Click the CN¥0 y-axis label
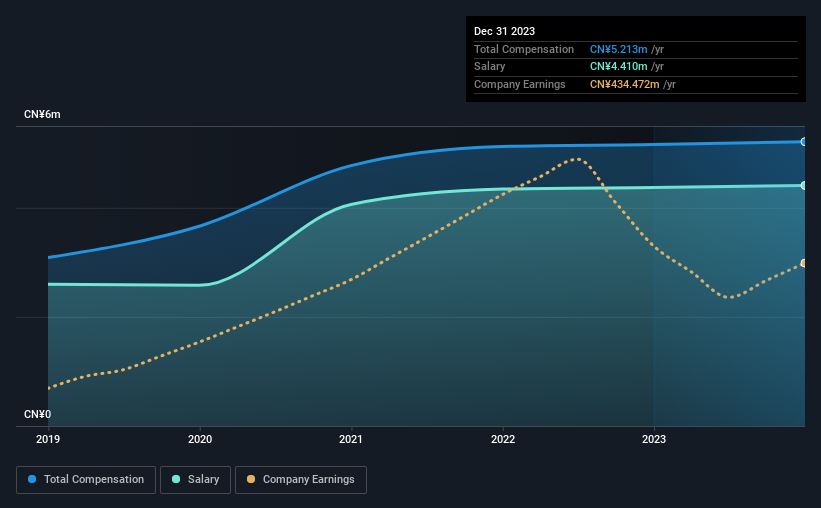Viewport: 821px width, 508px height. tap(38, 414)
